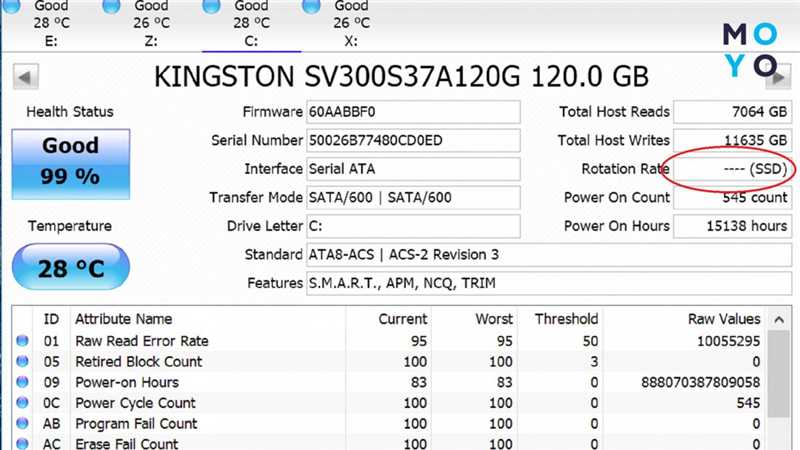Viewport: 800px width, 450px height.
Task: Click the ID column header
Action: click(x=52, y=319)
